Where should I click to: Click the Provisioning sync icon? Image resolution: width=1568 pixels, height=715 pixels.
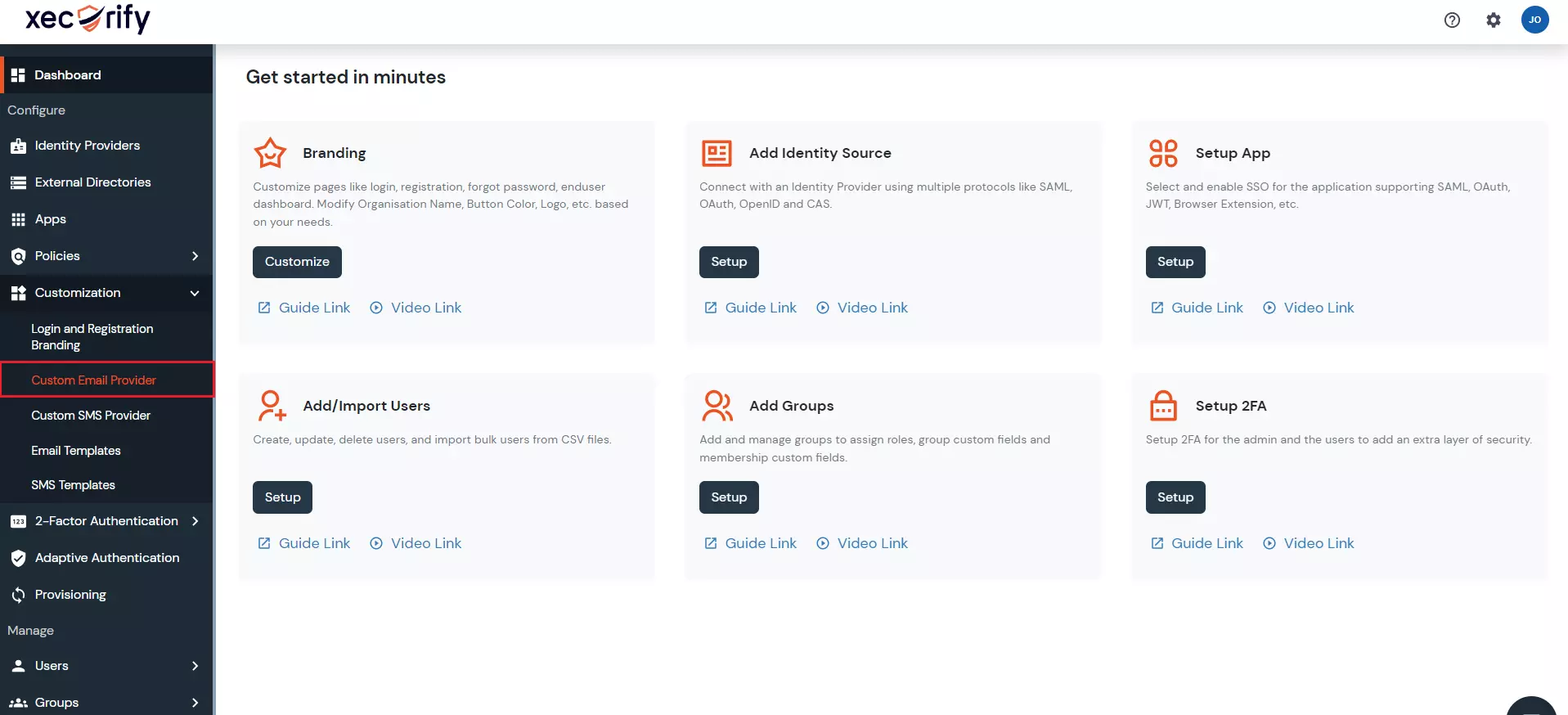(18, 595)
